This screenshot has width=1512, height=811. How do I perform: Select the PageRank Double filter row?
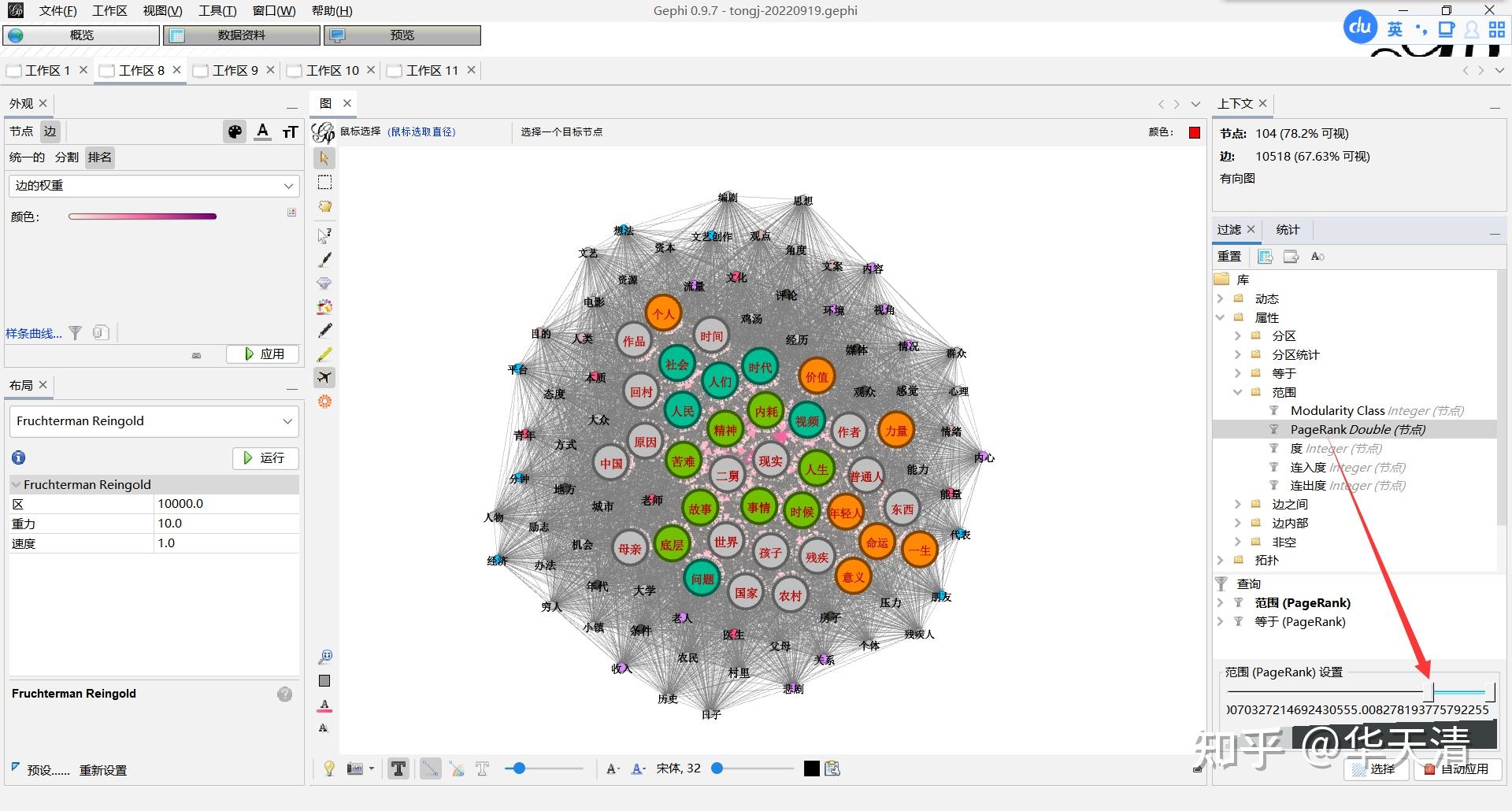click(1354, 430)
